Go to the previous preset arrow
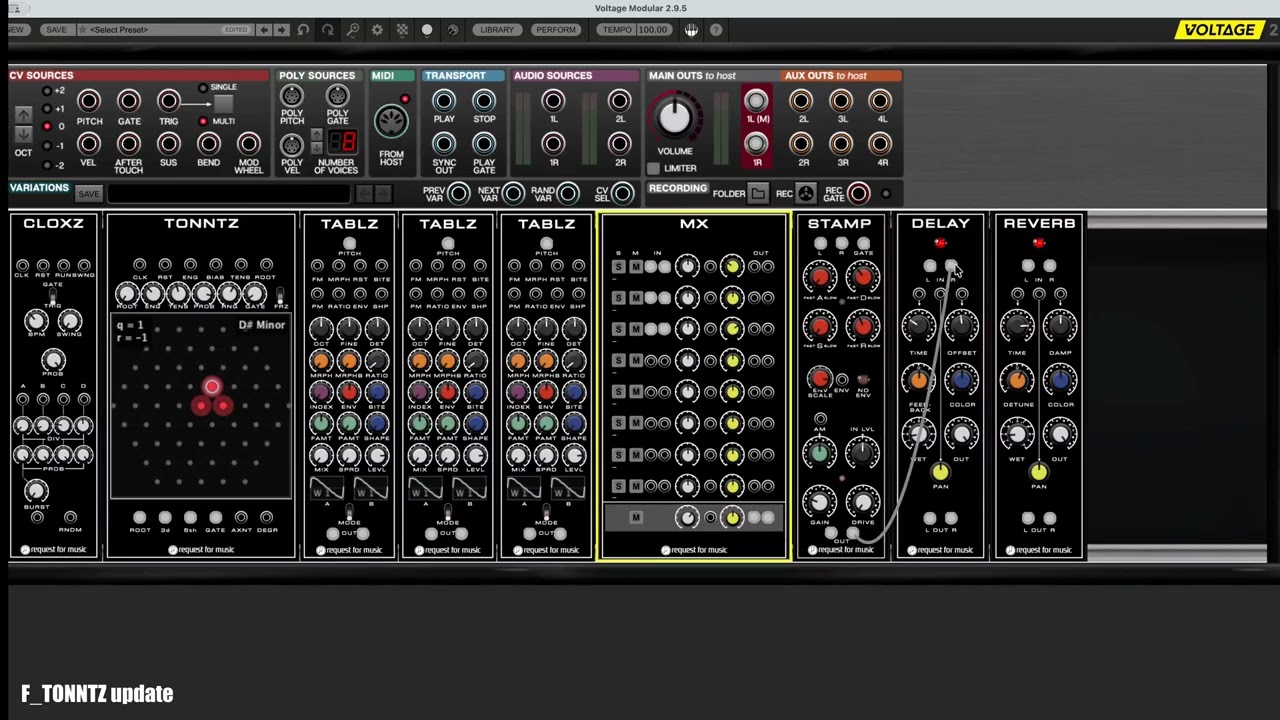Viewport: 1280px width, 720px height. coord(264,30)
